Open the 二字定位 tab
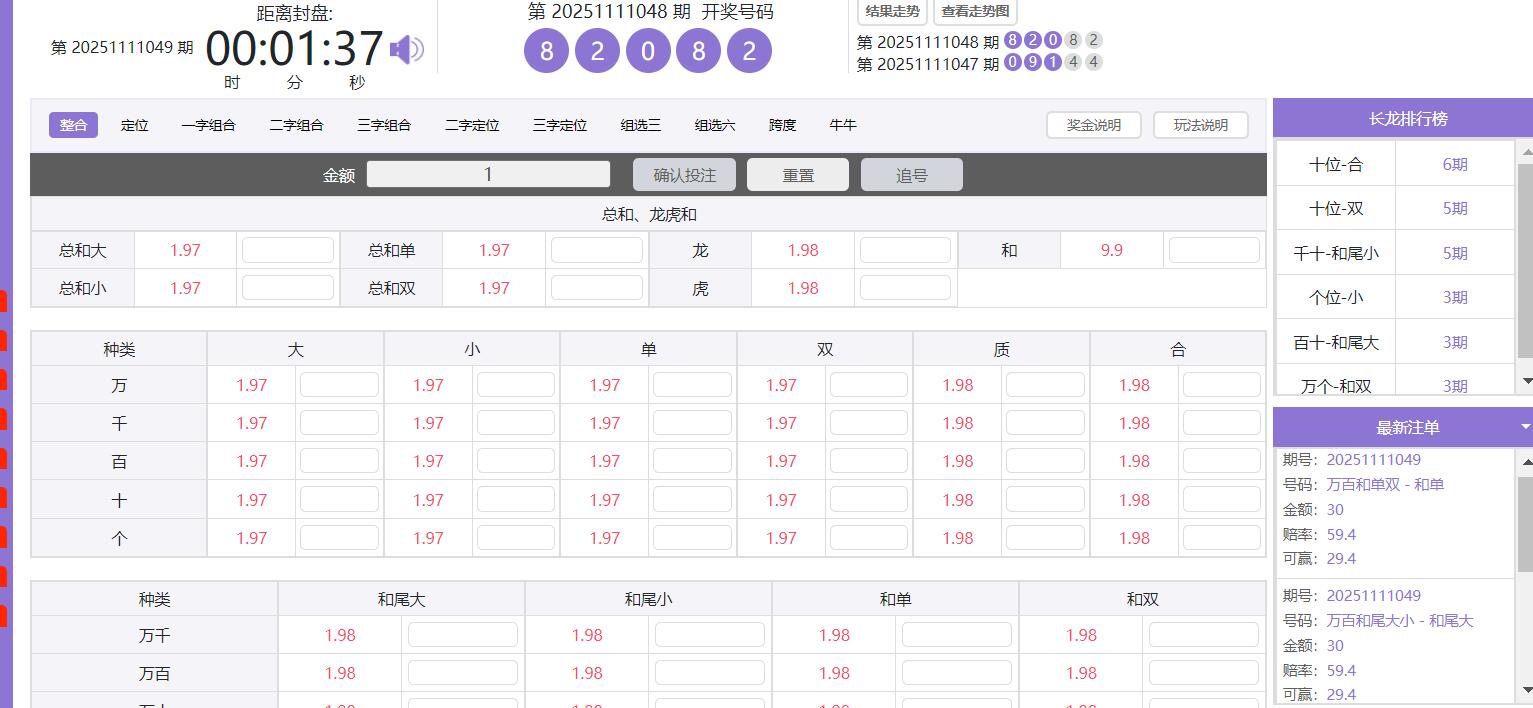 click(x=471, y=124)
